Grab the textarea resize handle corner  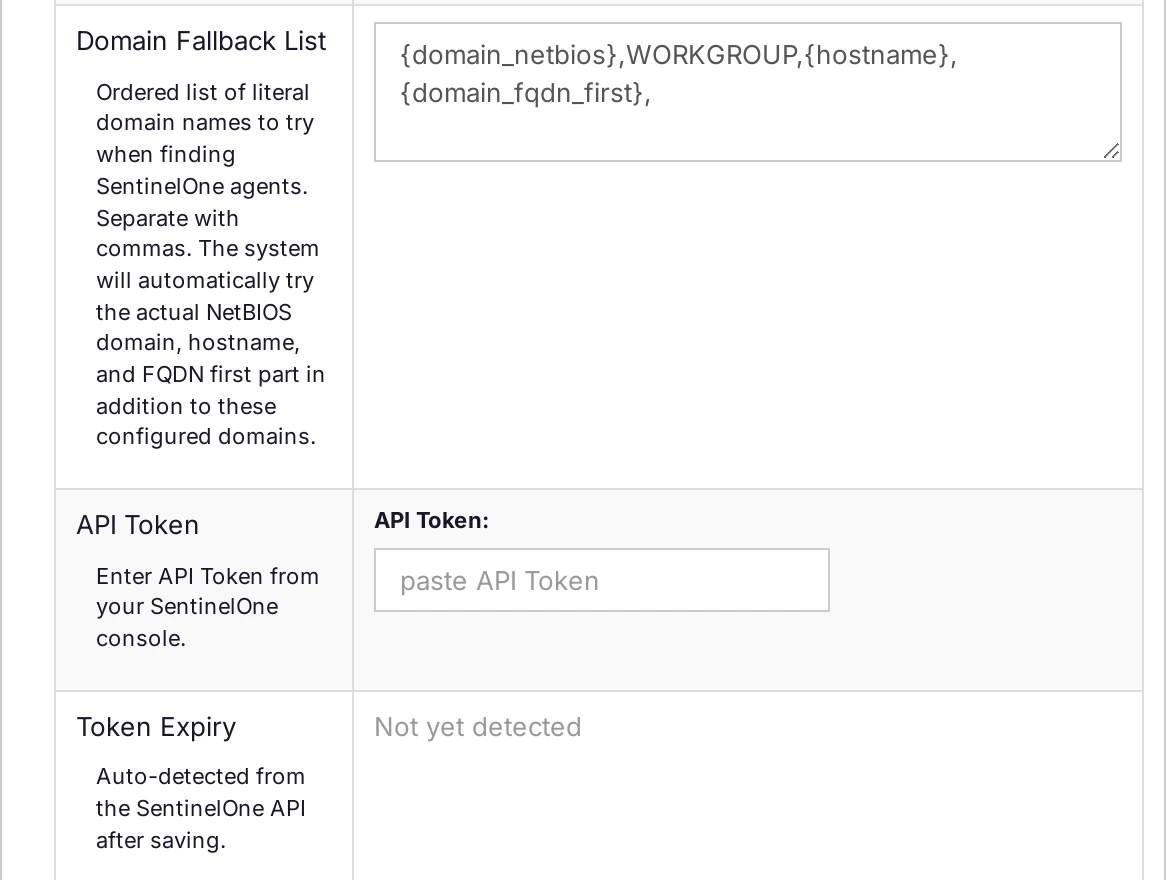1111,151
